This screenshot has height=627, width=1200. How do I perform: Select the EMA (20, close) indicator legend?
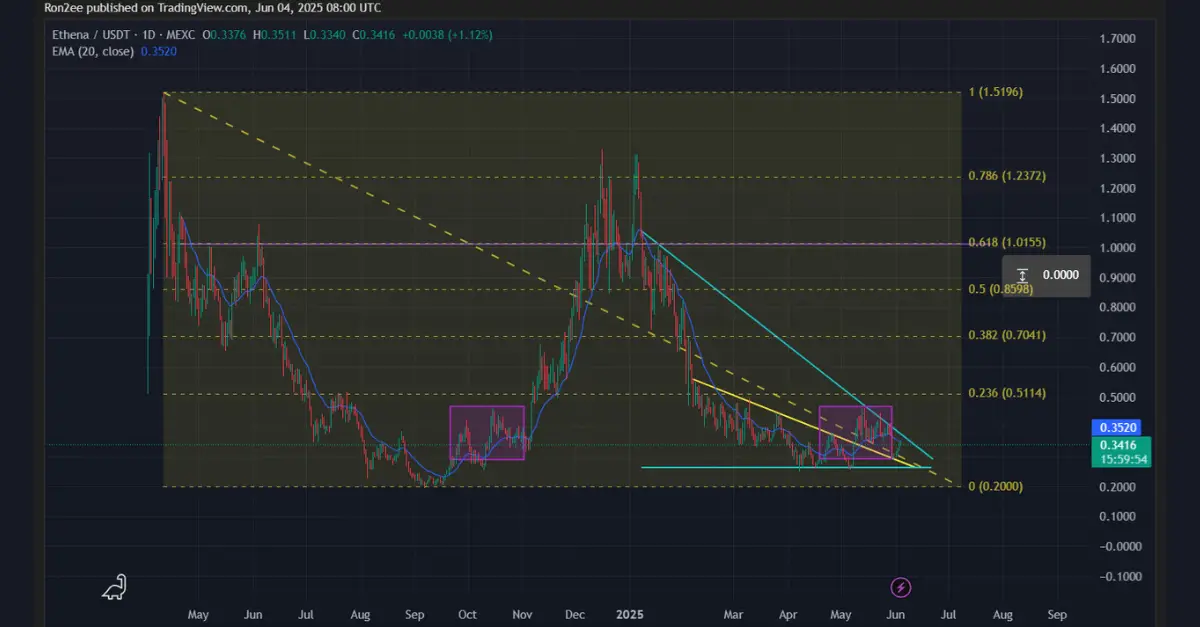(93, 51)
